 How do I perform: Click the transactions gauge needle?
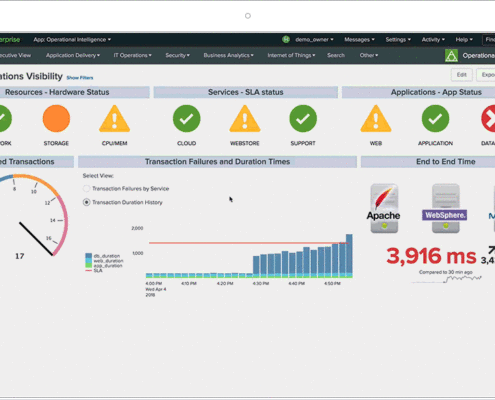(x=36, y=239)
